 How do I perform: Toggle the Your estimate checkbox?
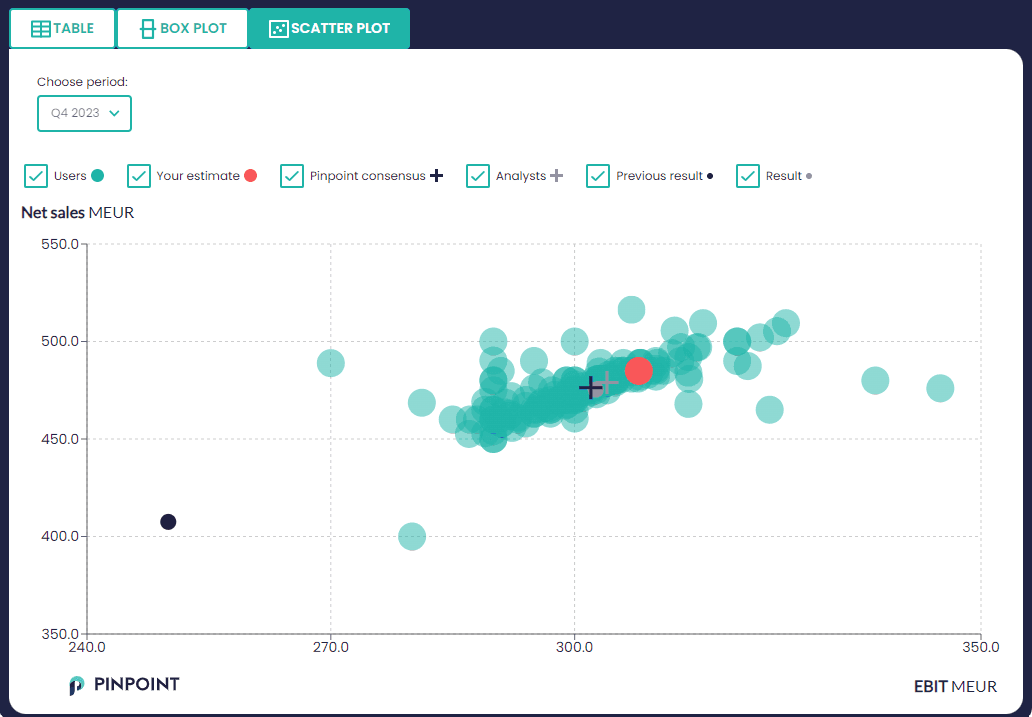click(139, 176)
